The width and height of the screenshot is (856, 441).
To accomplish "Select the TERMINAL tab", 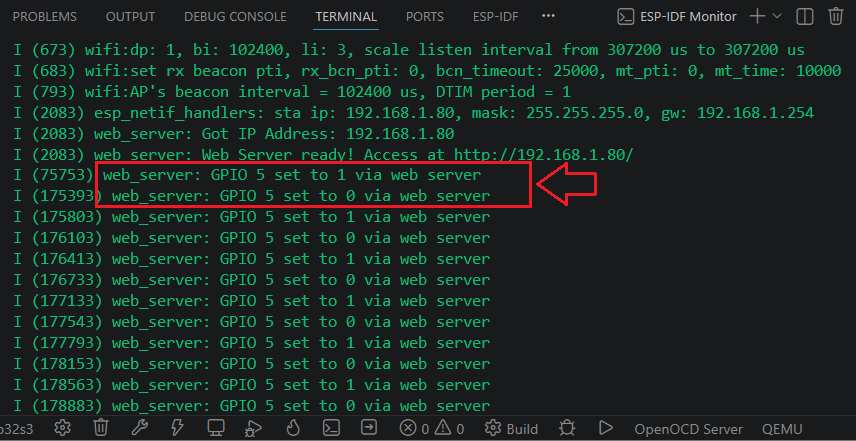I will [346, 17].
